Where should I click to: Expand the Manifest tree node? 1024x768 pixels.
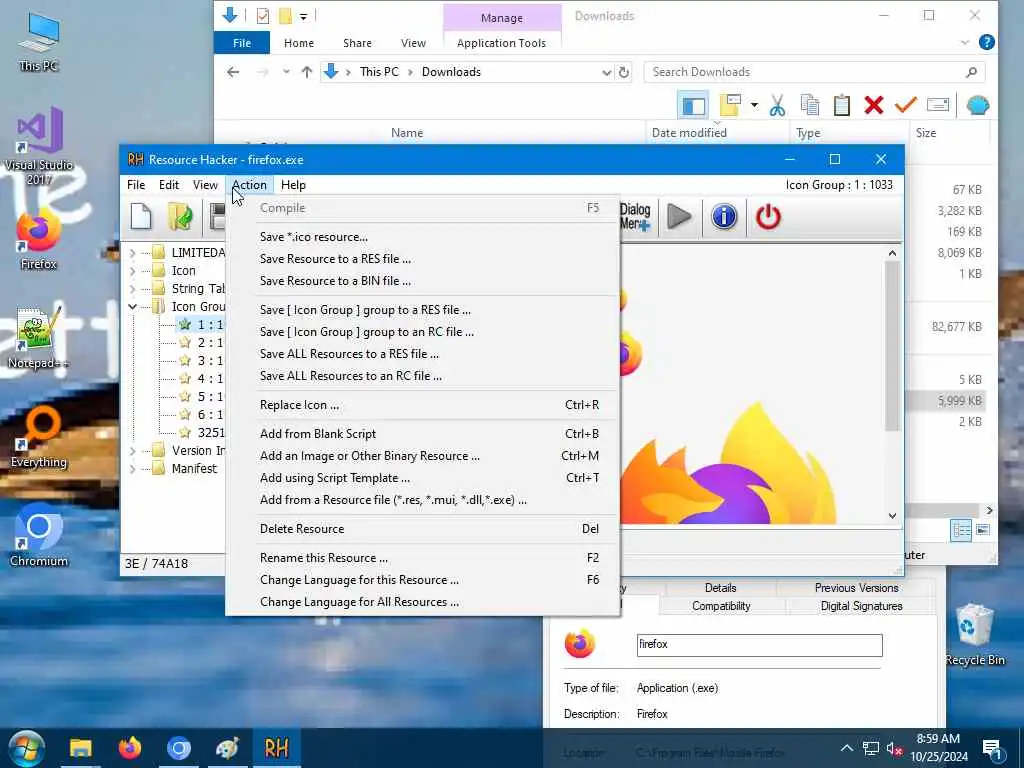point(133,468)
